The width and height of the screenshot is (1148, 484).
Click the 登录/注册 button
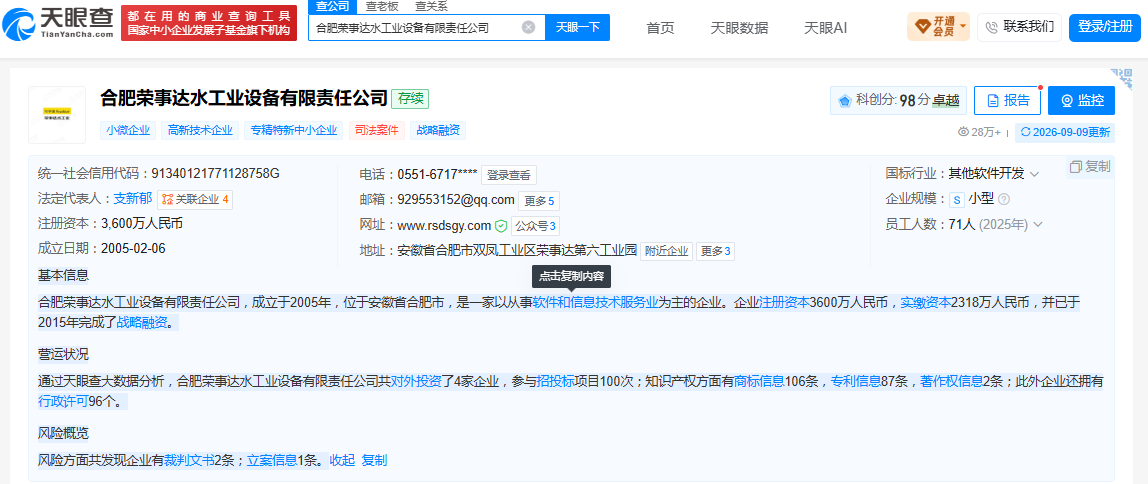(x=1105, y=27)
